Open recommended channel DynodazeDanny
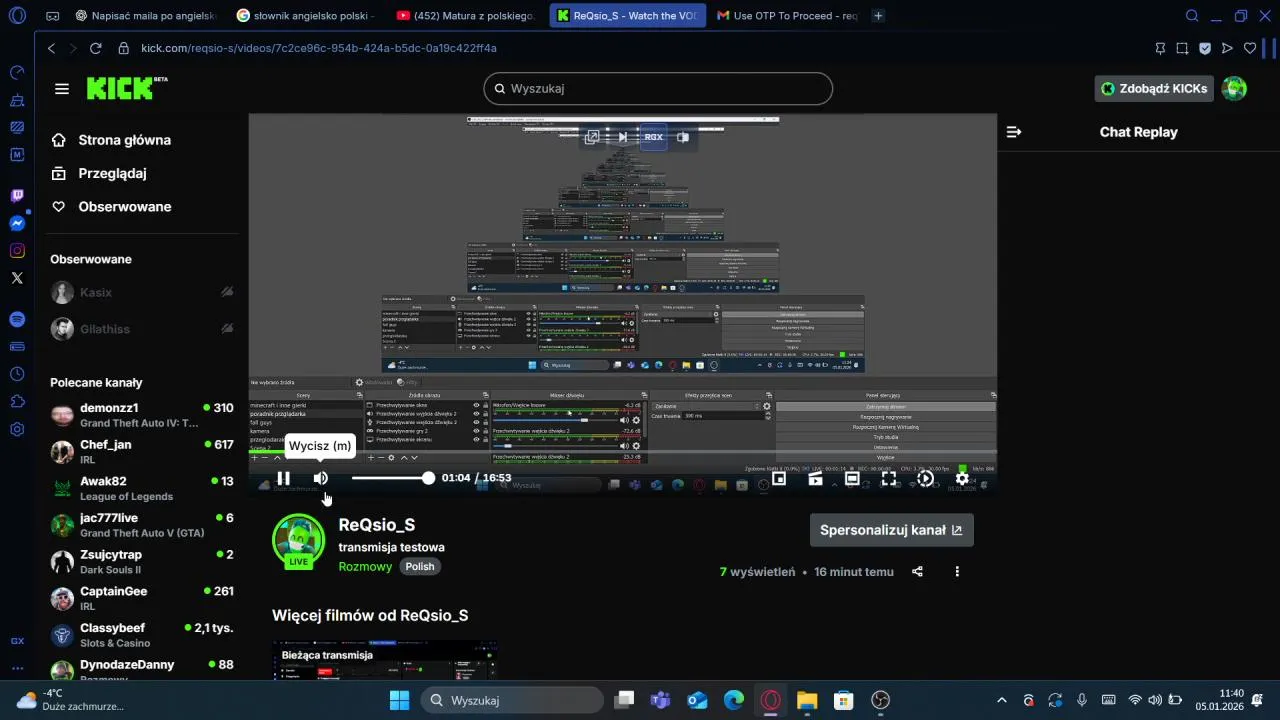Viewport: 1280px width, 720px height. (x=142, y=670)
